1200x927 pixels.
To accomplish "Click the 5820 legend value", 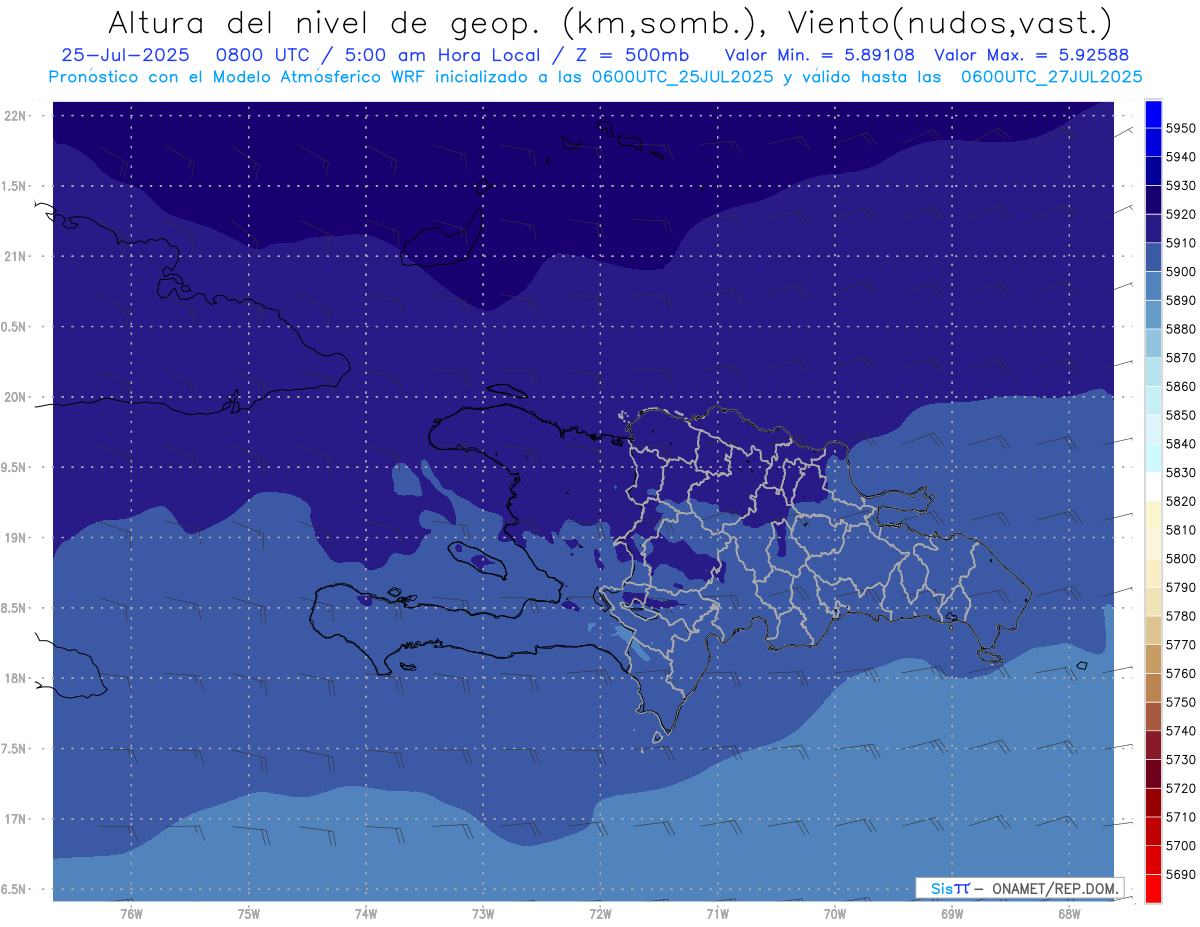I will [x=1180, y=501].
